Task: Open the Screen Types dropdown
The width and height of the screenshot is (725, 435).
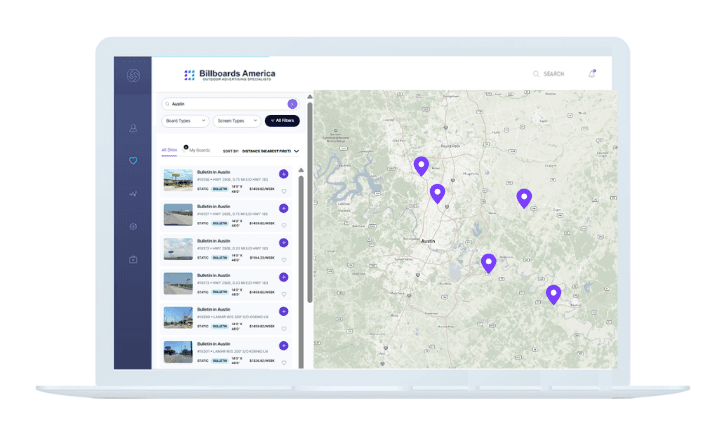Action: tap(236, 121)
